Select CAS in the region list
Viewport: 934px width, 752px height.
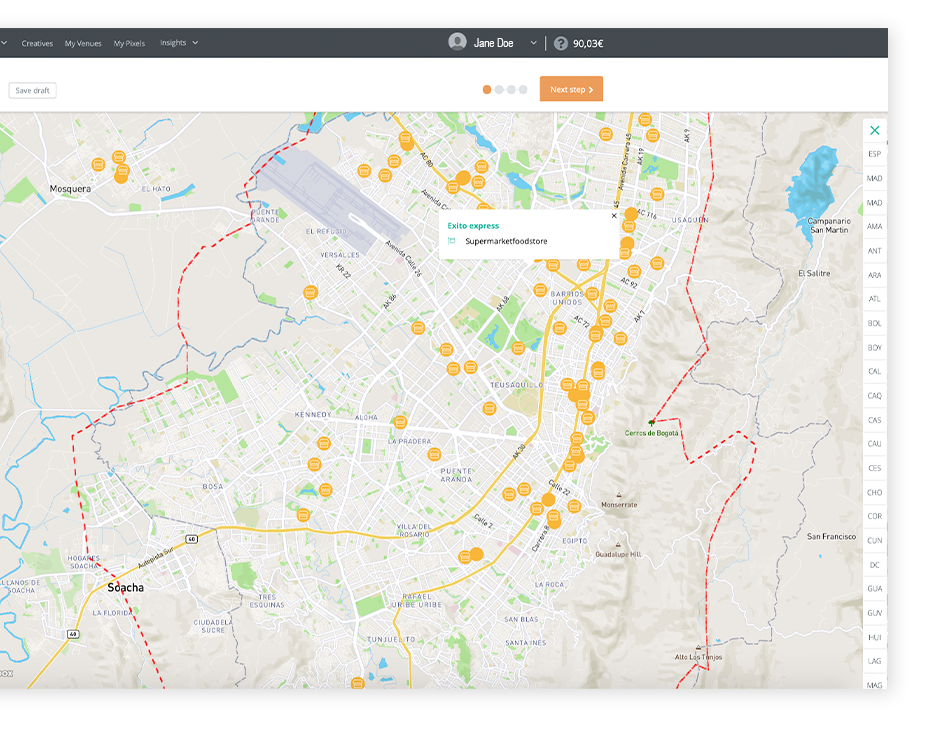[874, 420]
